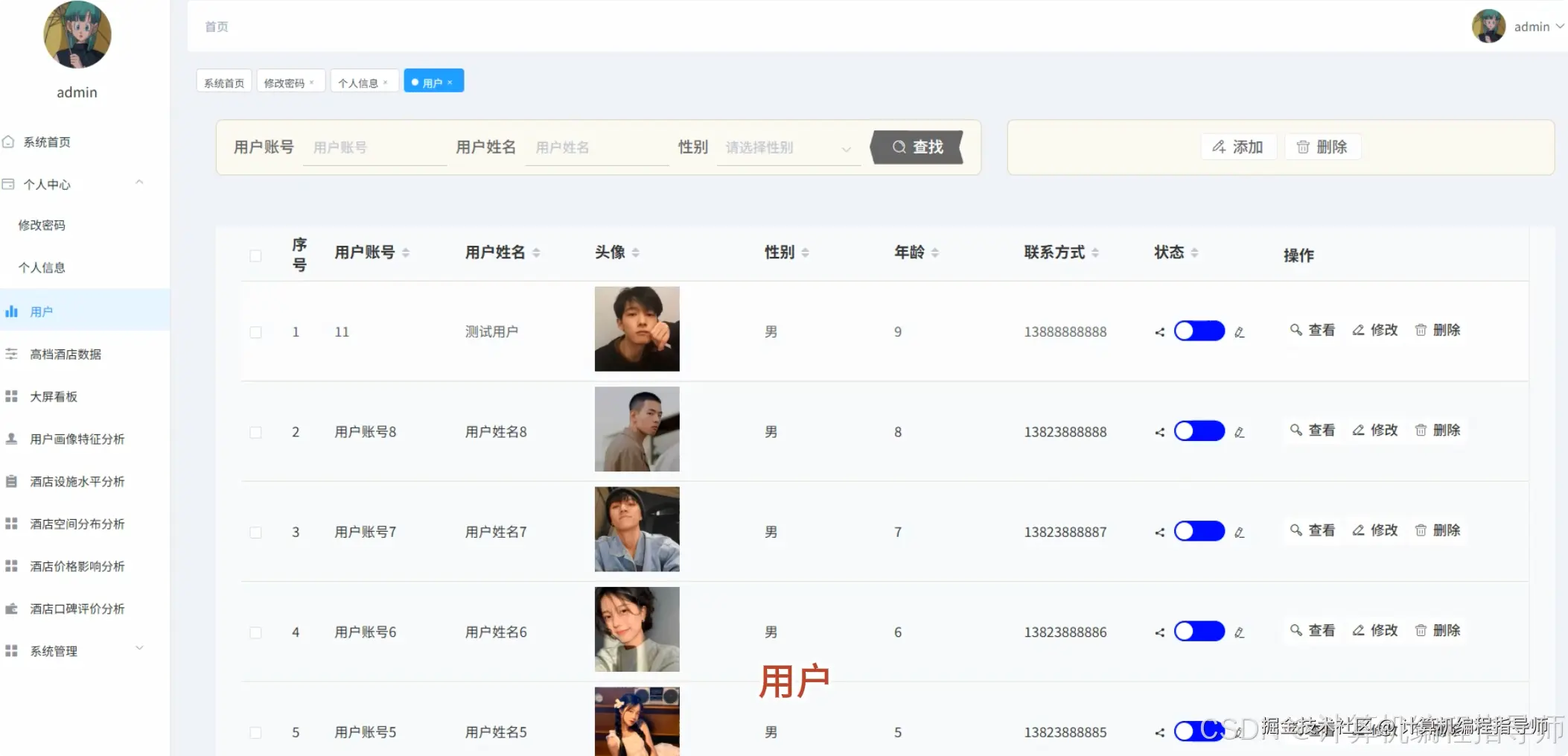The image size is (1568, 756).
Task: Sort by 用户姓名 column sort arrows
Action: [x=536, y=253]
